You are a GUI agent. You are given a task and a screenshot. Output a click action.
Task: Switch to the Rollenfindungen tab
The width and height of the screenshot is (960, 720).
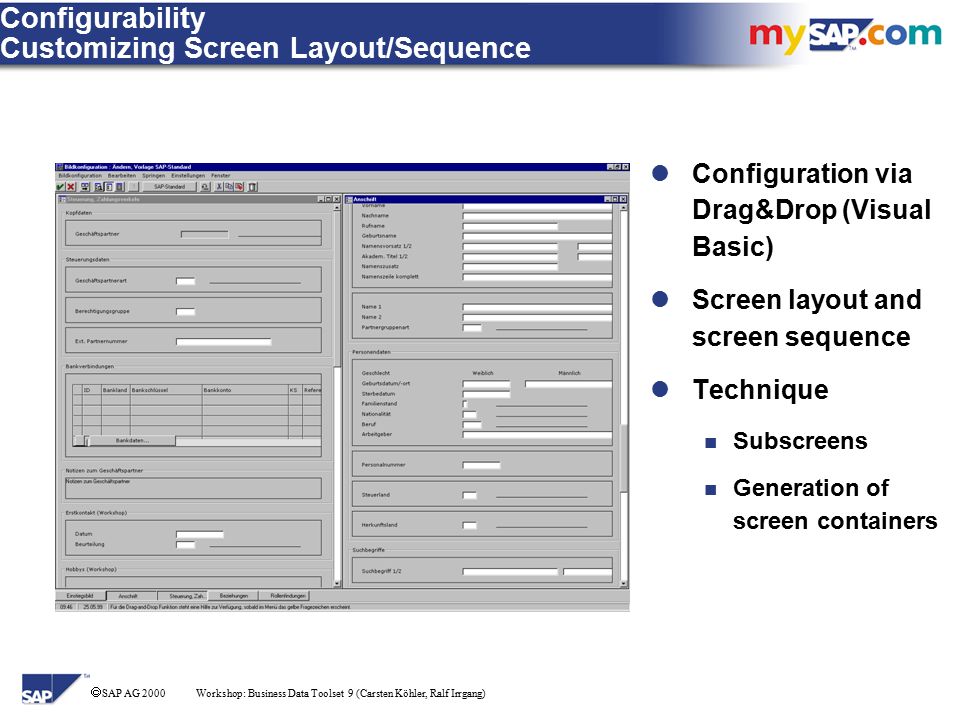click(285, 596)
